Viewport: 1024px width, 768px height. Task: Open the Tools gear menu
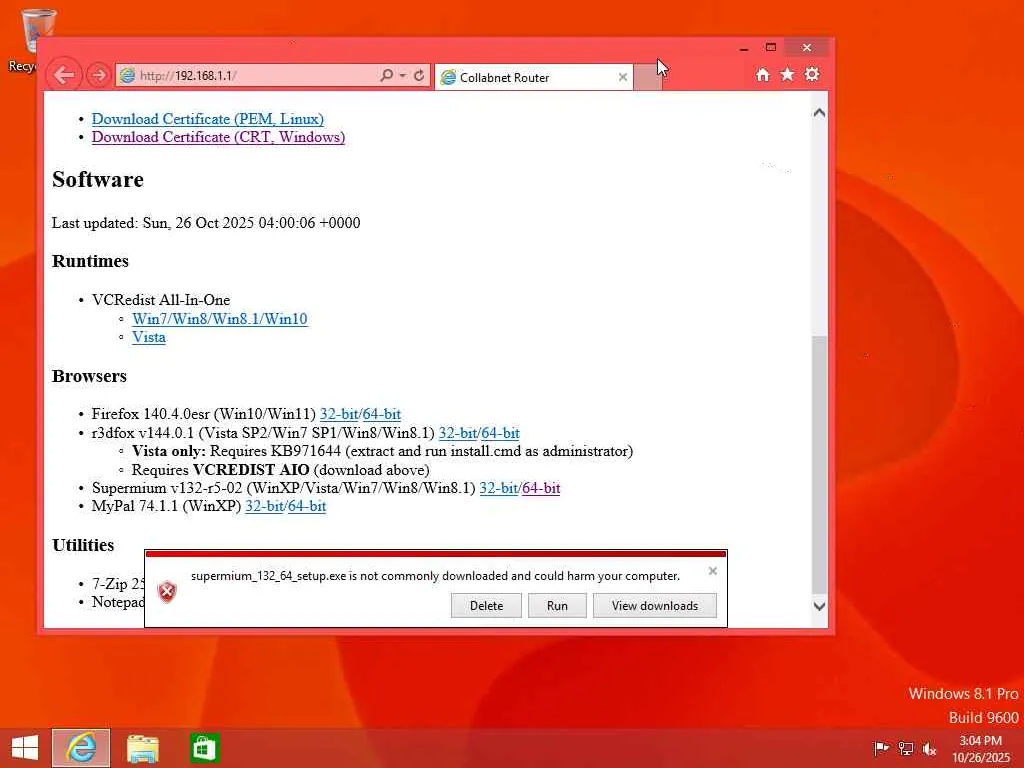pos(812,74)
